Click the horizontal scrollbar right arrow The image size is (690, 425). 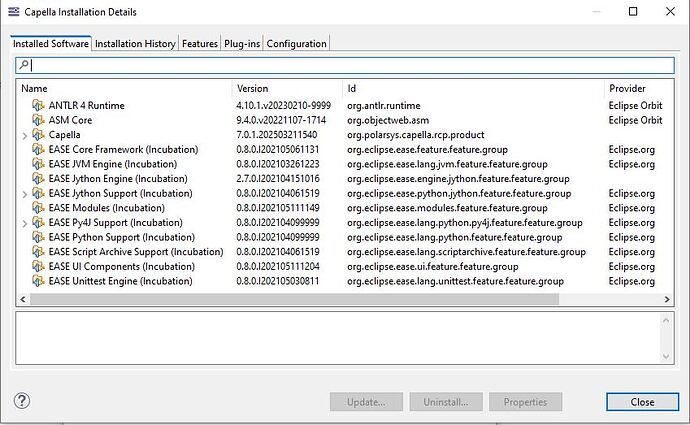[x=667, y=299]
